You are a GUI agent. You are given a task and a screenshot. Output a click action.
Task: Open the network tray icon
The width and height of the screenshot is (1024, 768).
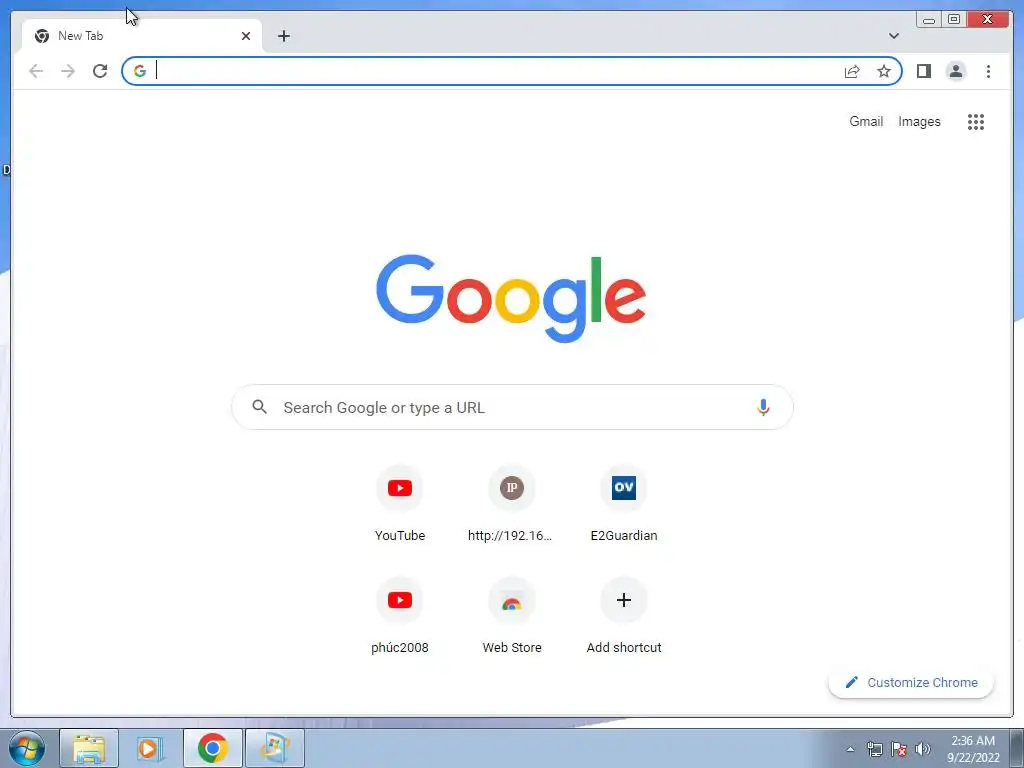click(x=874, y=749)
